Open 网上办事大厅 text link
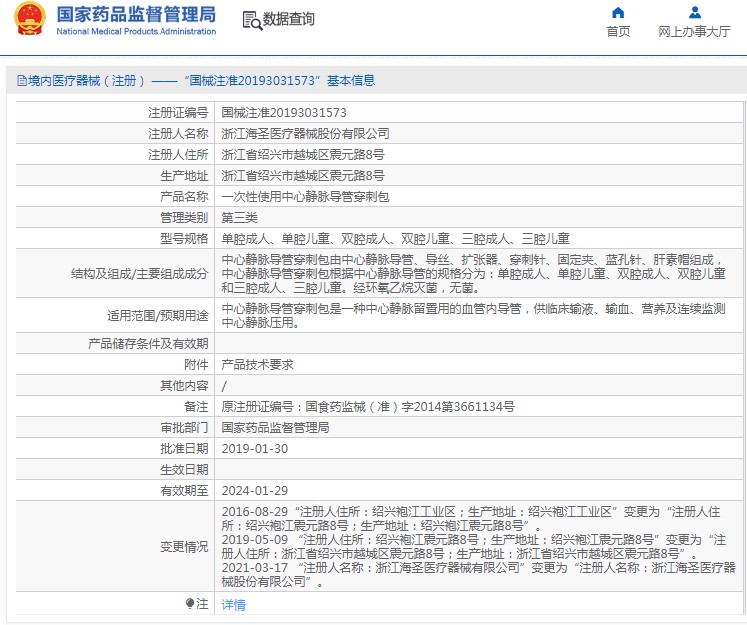747x625 pixels. coord(694,31)
